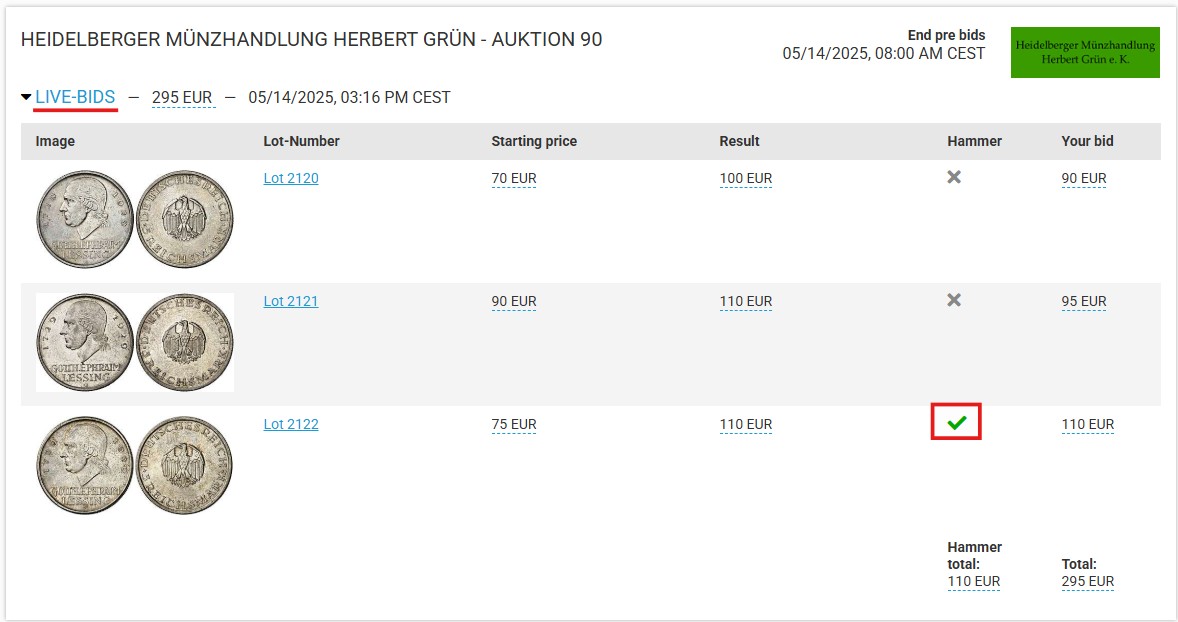Screen dimensions: 1178x622
Task: Click the 295 EUR total at bottom
Action: [x=1088, y=581]
